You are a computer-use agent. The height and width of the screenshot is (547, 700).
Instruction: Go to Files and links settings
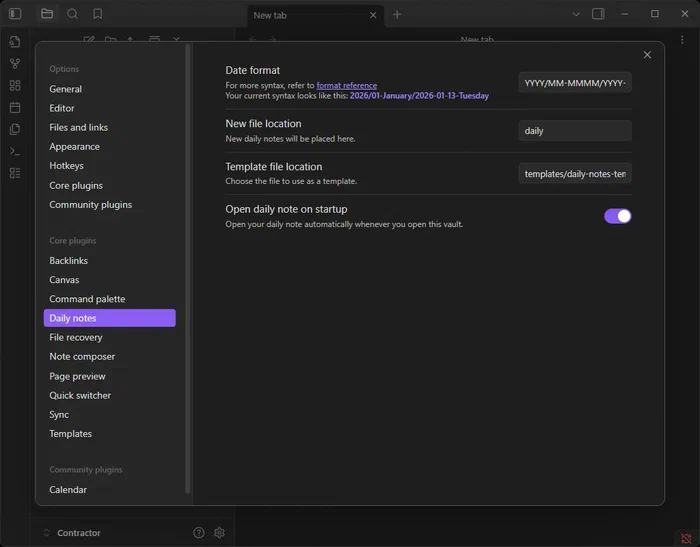point(110,127)
